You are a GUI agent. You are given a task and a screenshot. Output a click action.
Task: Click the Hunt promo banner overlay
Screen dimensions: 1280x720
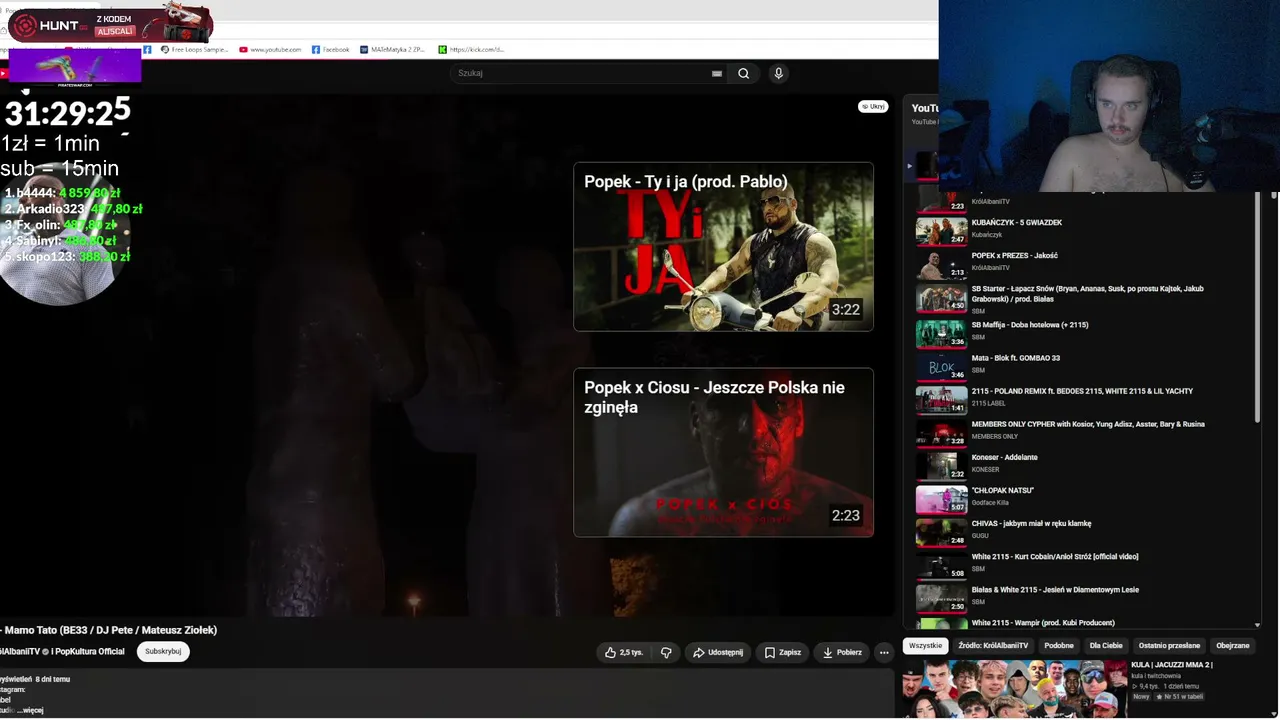[110, 25]
